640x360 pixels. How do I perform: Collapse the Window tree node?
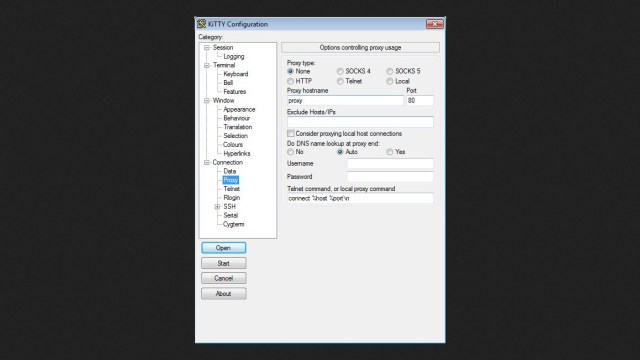point(207,100)
